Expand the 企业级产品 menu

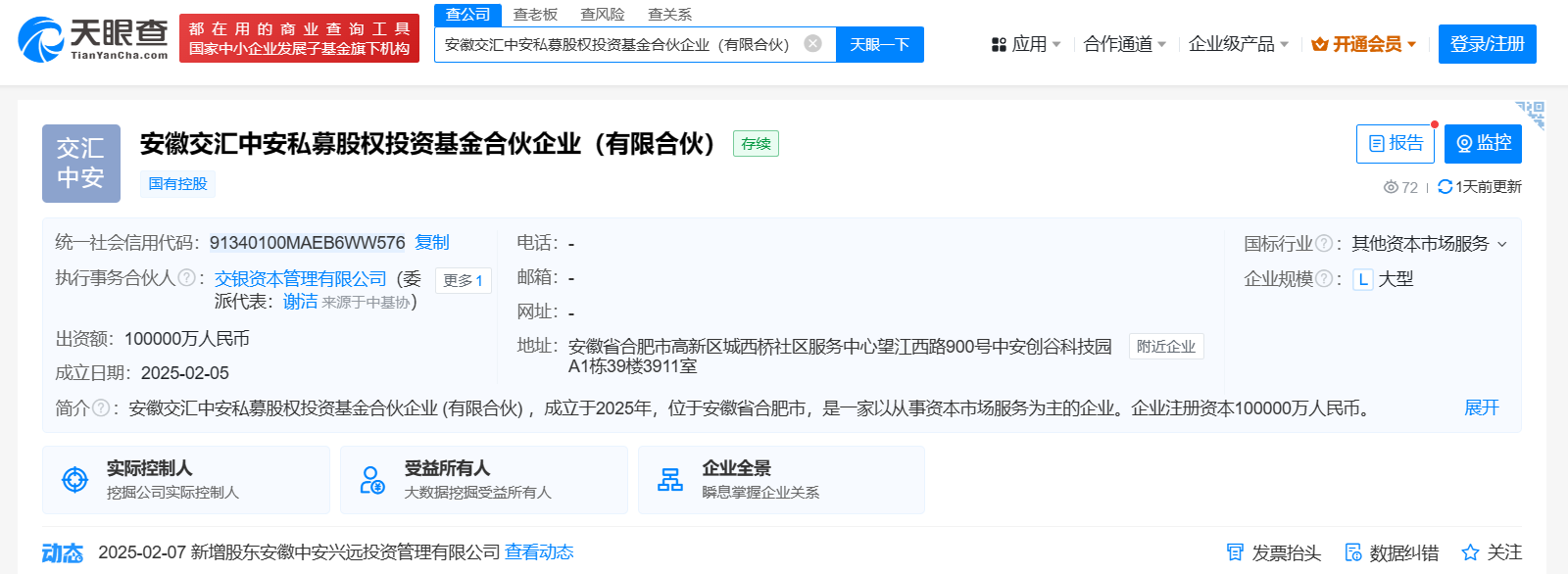coord(1239,44)
